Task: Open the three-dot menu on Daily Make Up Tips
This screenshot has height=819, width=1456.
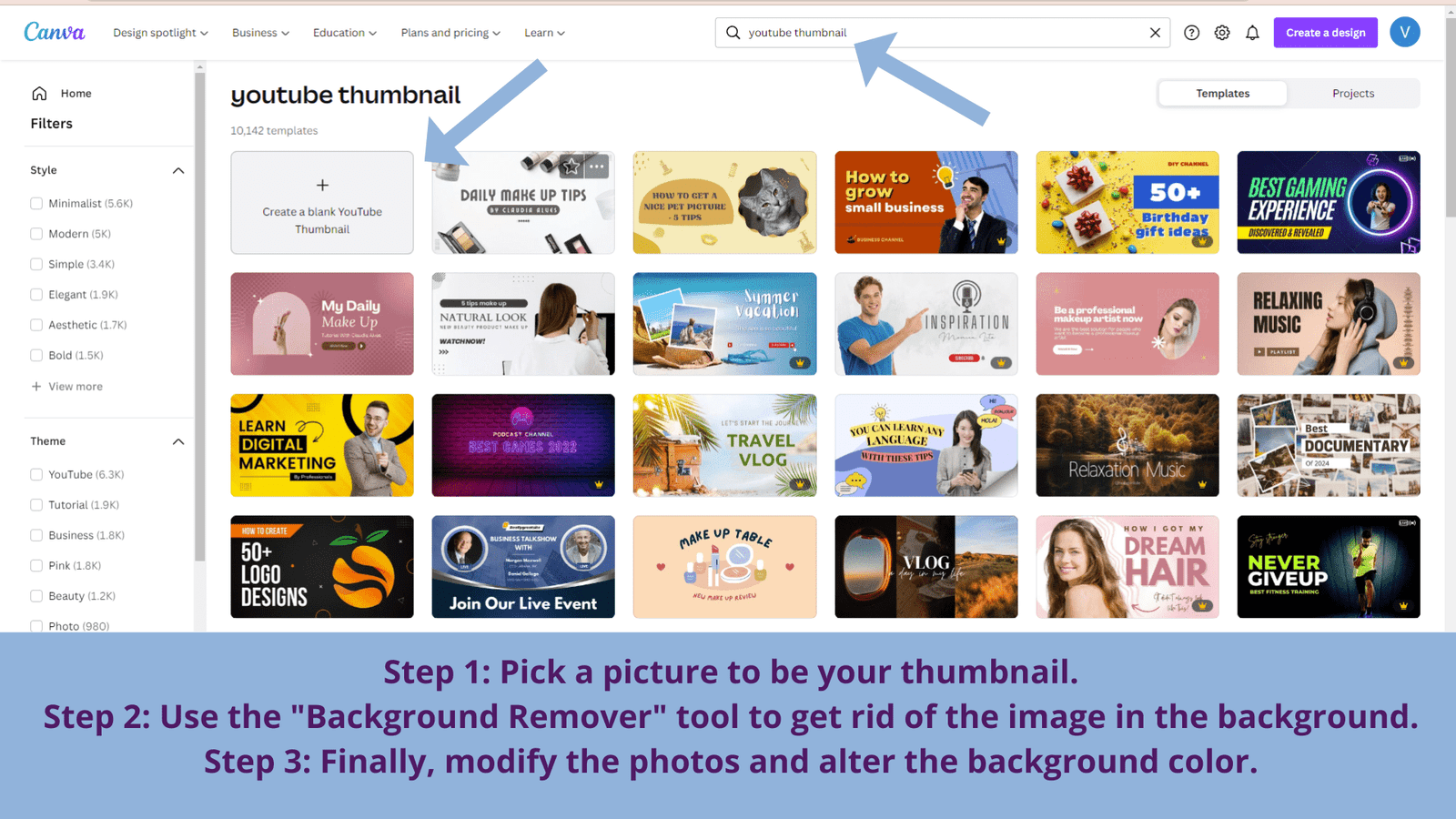Action: pos(597,167)
